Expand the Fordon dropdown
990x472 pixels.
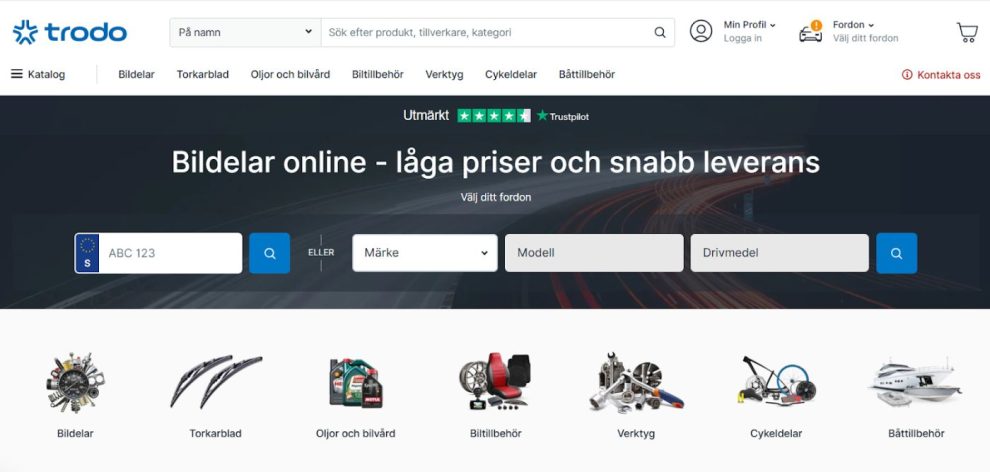coord(853,25)
